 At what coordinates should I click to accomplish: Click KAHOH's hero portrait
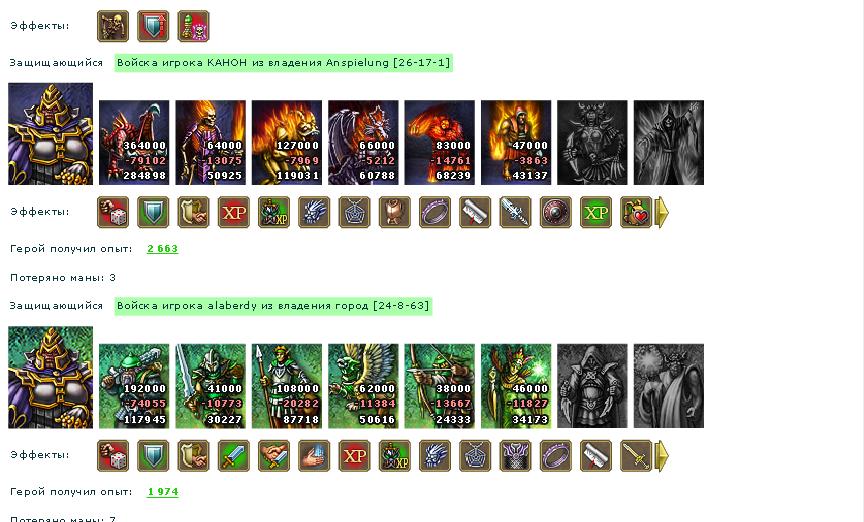51,134
